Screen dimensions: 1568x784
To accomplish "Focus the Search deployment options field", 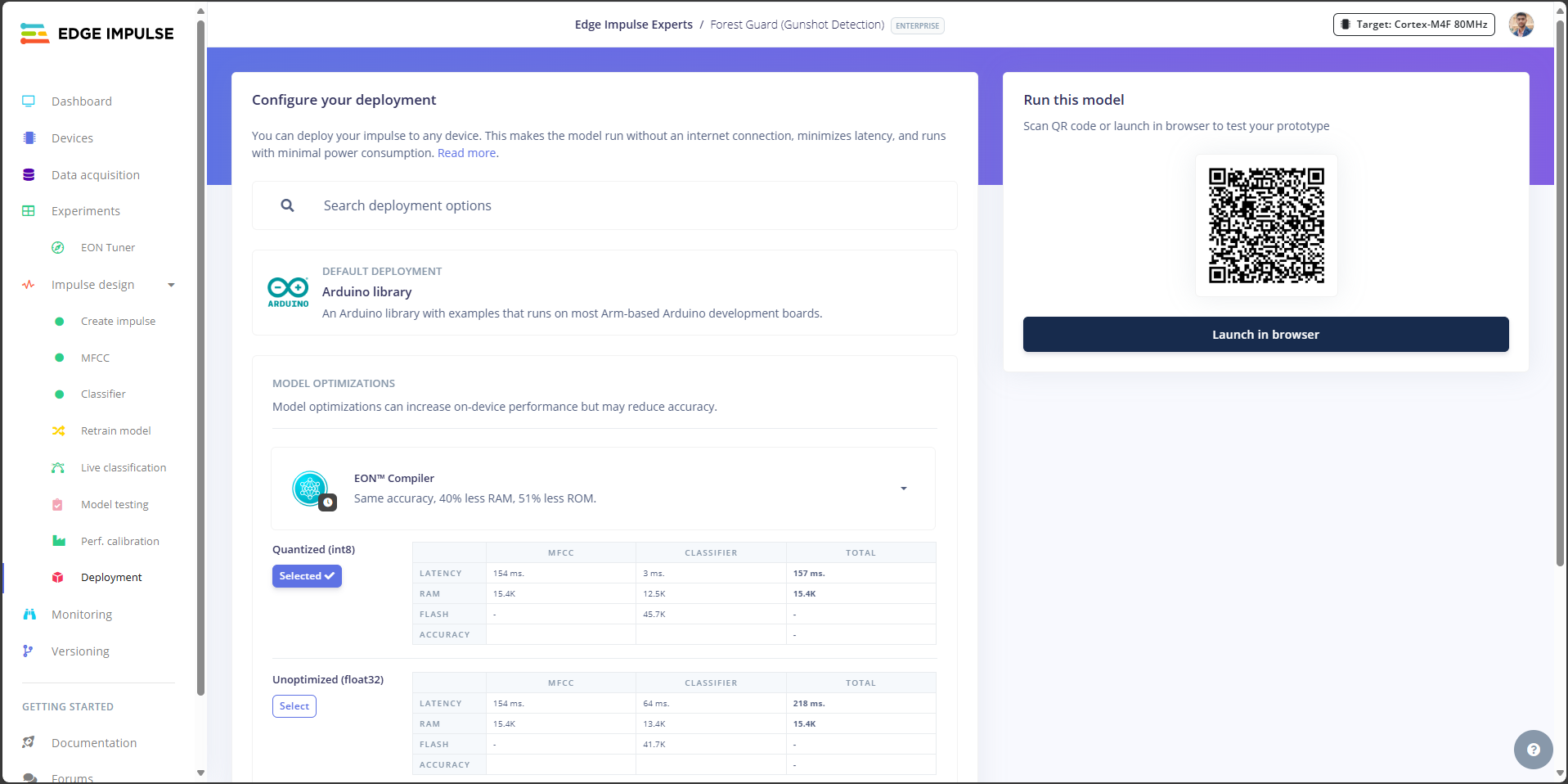I will coord(604,205).
